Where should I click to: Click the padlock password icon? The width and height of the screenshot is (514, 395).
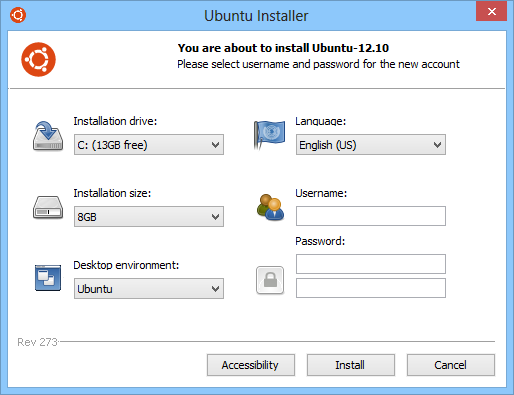pyautogui.click(x=270, y=280)
